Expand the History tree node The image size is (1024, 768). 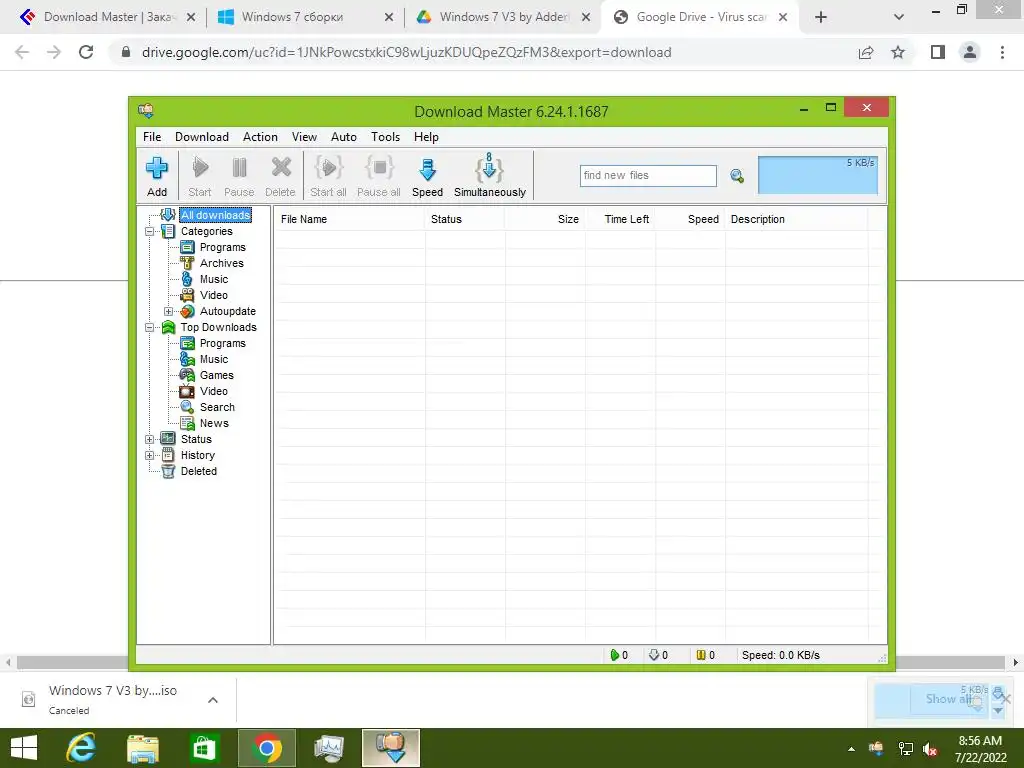pyautogui.click(x=150, y=455)
